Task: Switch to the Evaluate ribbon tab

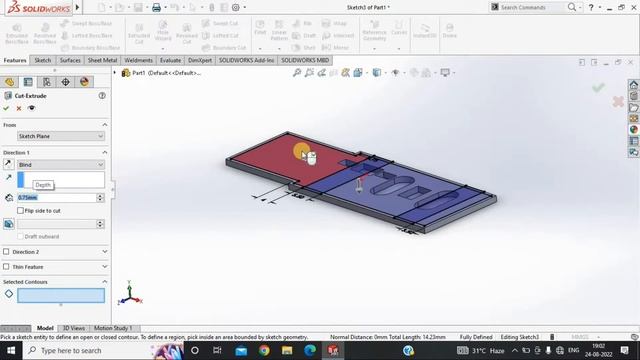Action: (x=170, y=60)
